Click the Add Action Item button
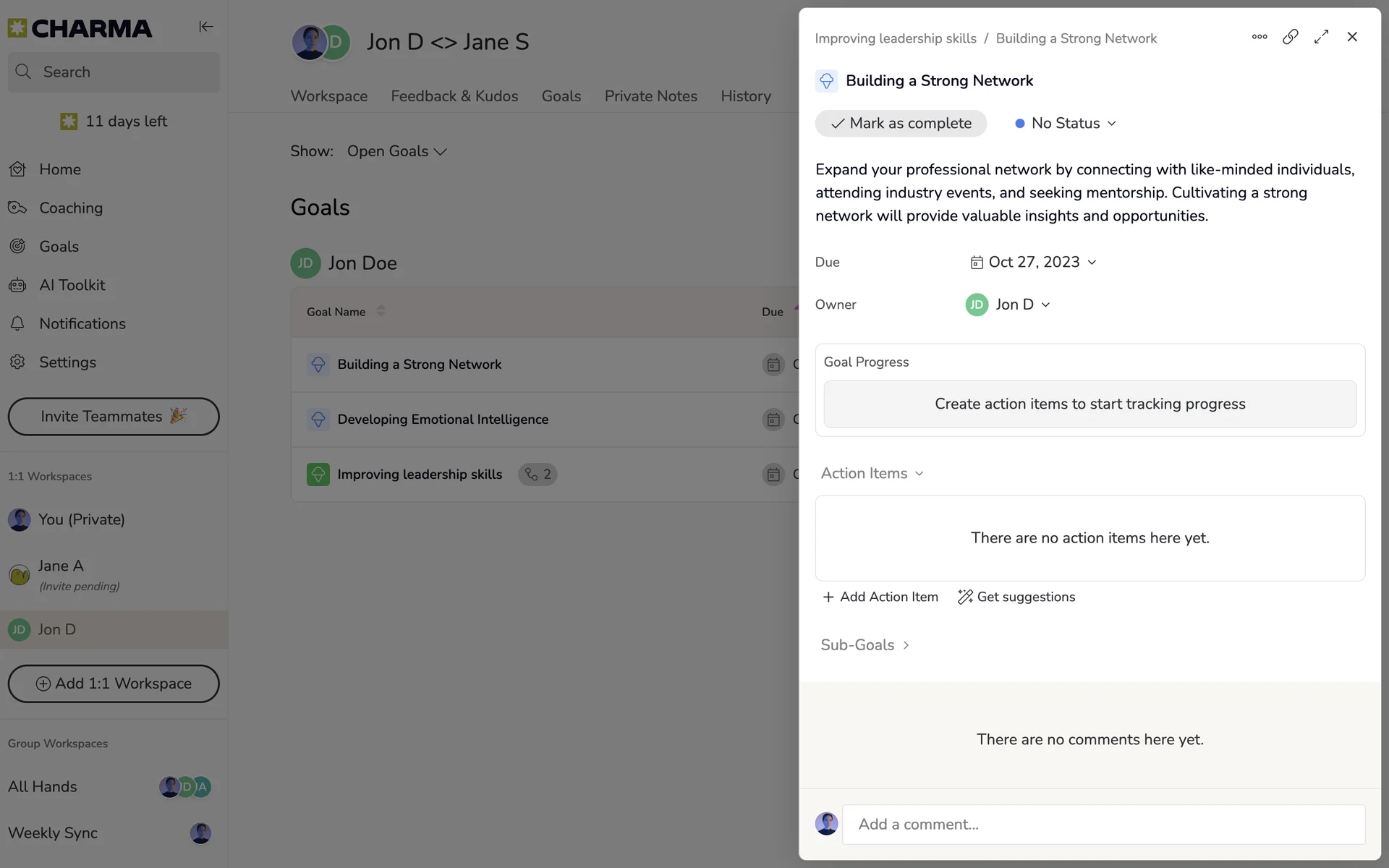Viewport: 1389px width, 868px height. (x=880, y=597)
